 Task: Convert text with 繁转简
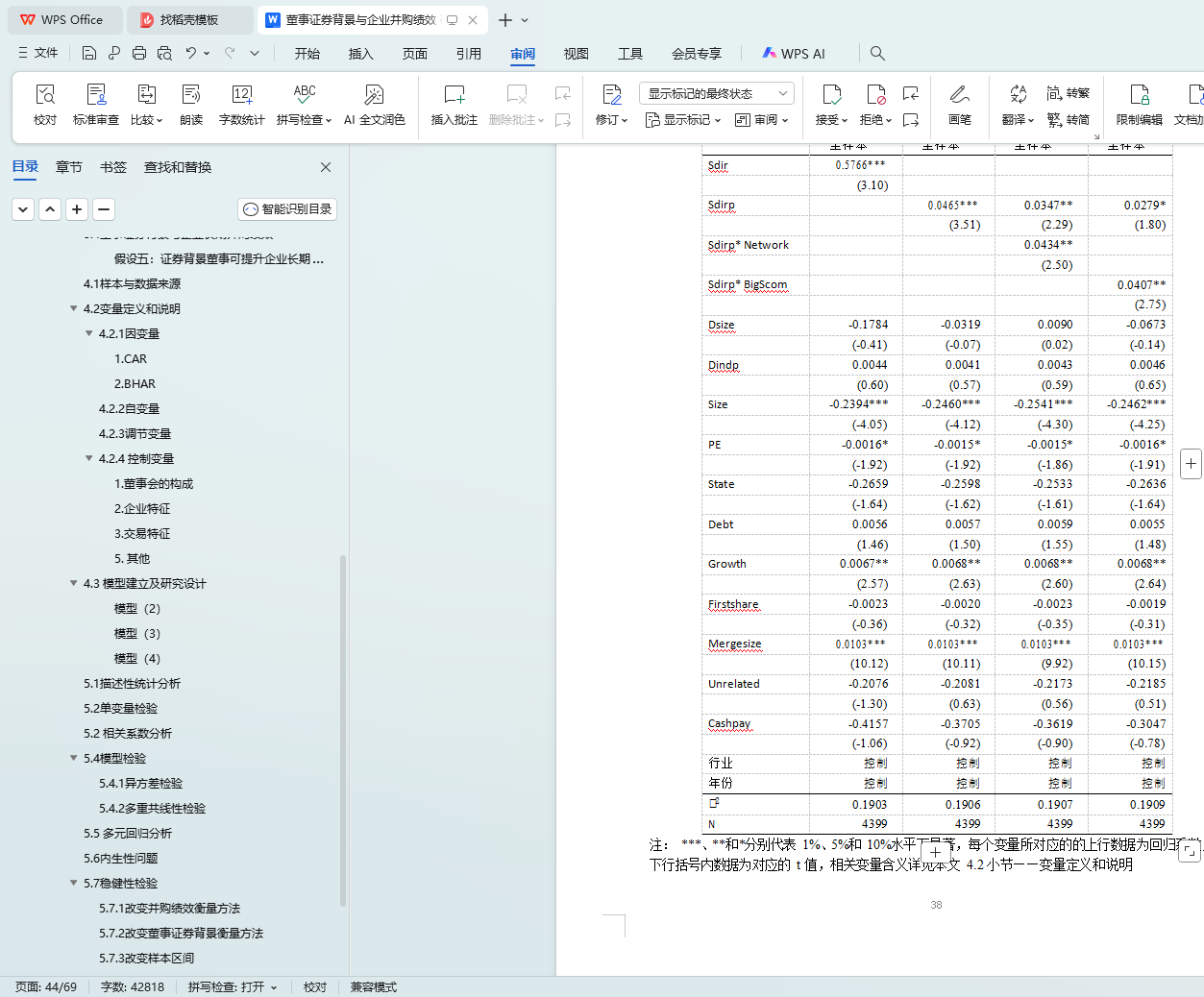pos(1069,120)
